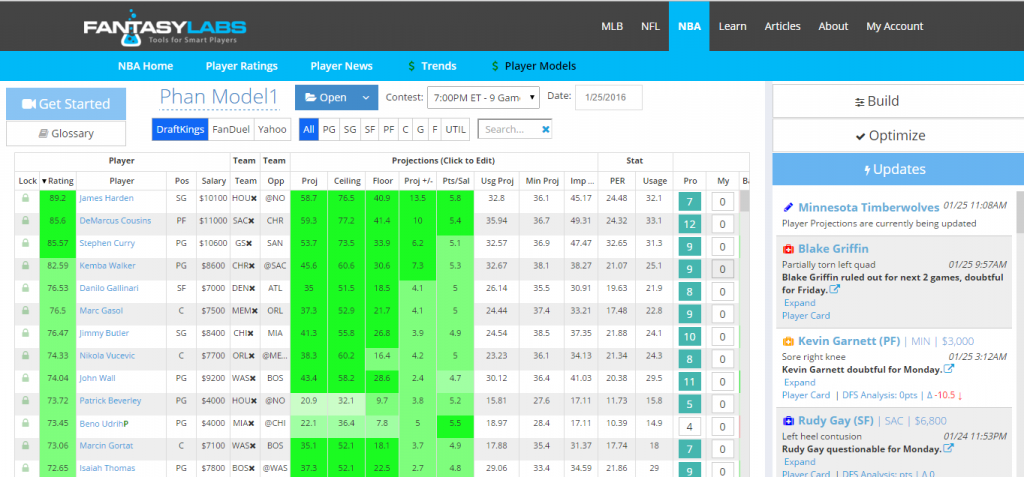Open external link icon for Kevin Garnett news

[949, 369]
